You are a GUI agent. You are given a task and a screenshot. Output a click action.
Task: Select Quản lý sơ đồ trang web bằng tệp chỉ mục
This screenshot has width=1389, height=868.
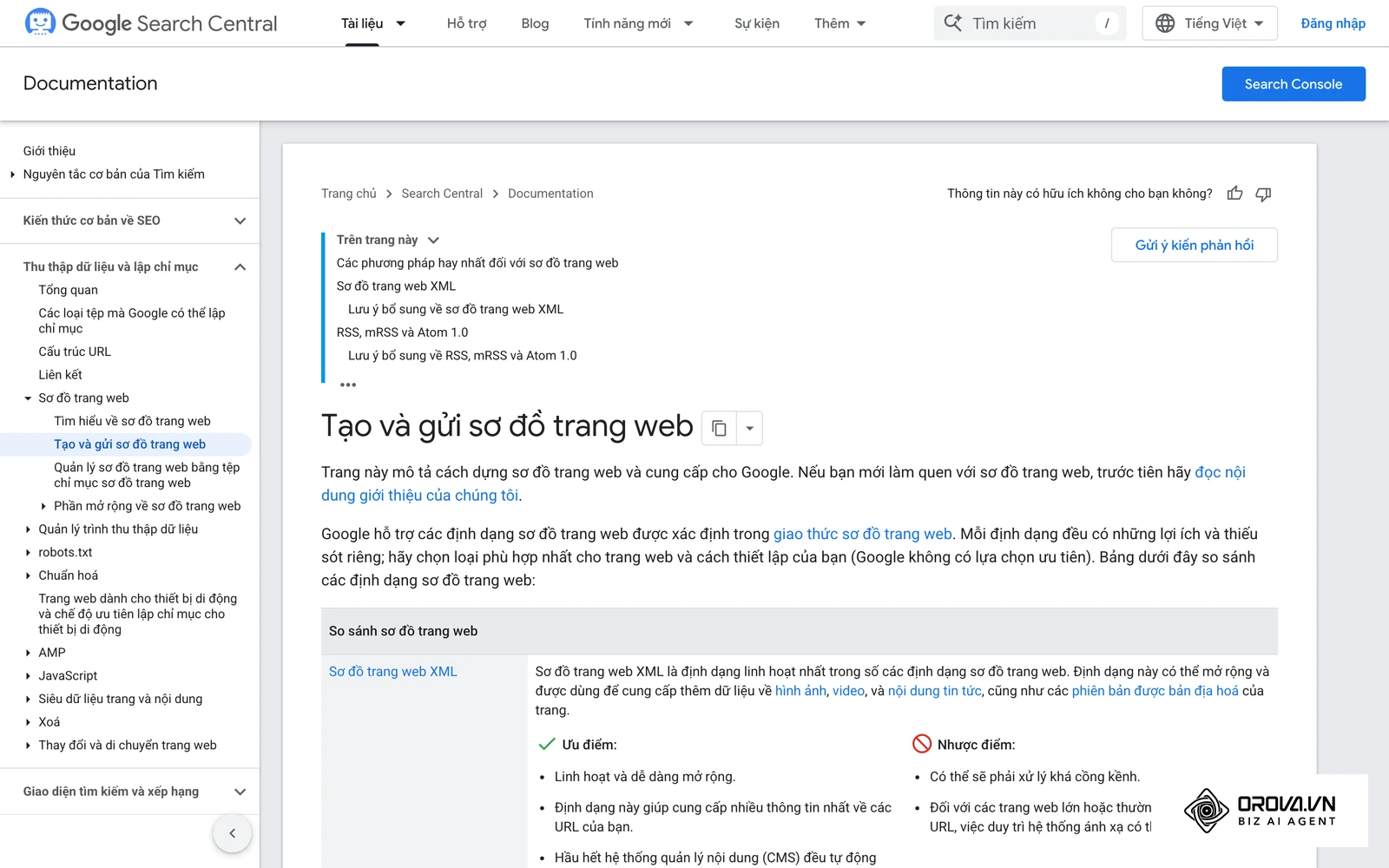pyautogui.click(x=147, y=475)
